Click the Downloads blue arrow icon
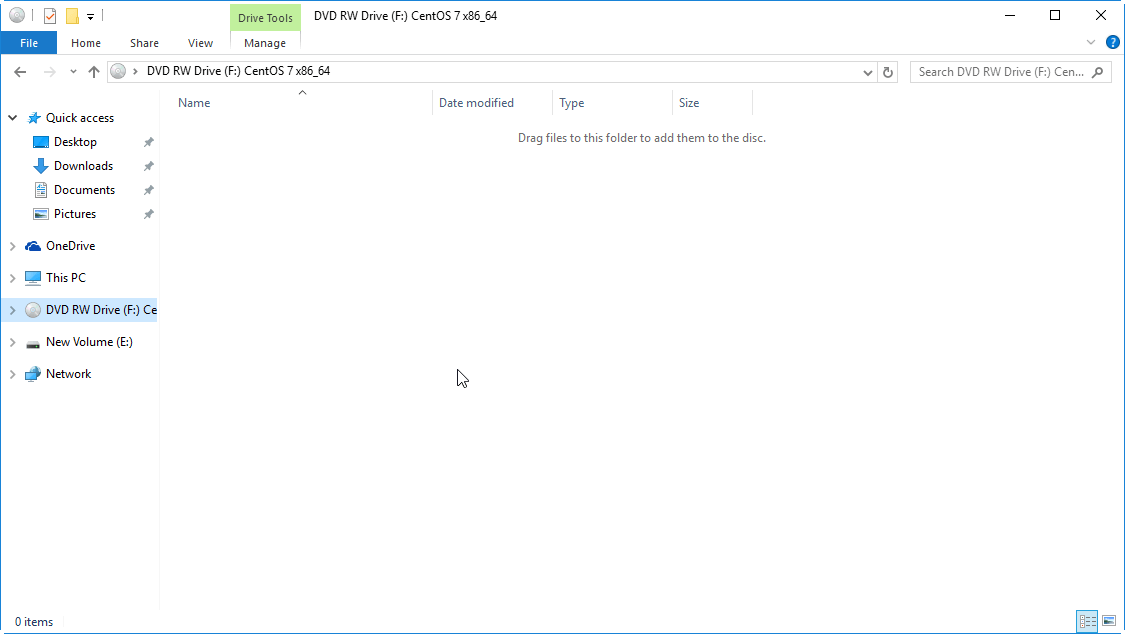This screenshot has height=634, width=1125. (41, 166)
